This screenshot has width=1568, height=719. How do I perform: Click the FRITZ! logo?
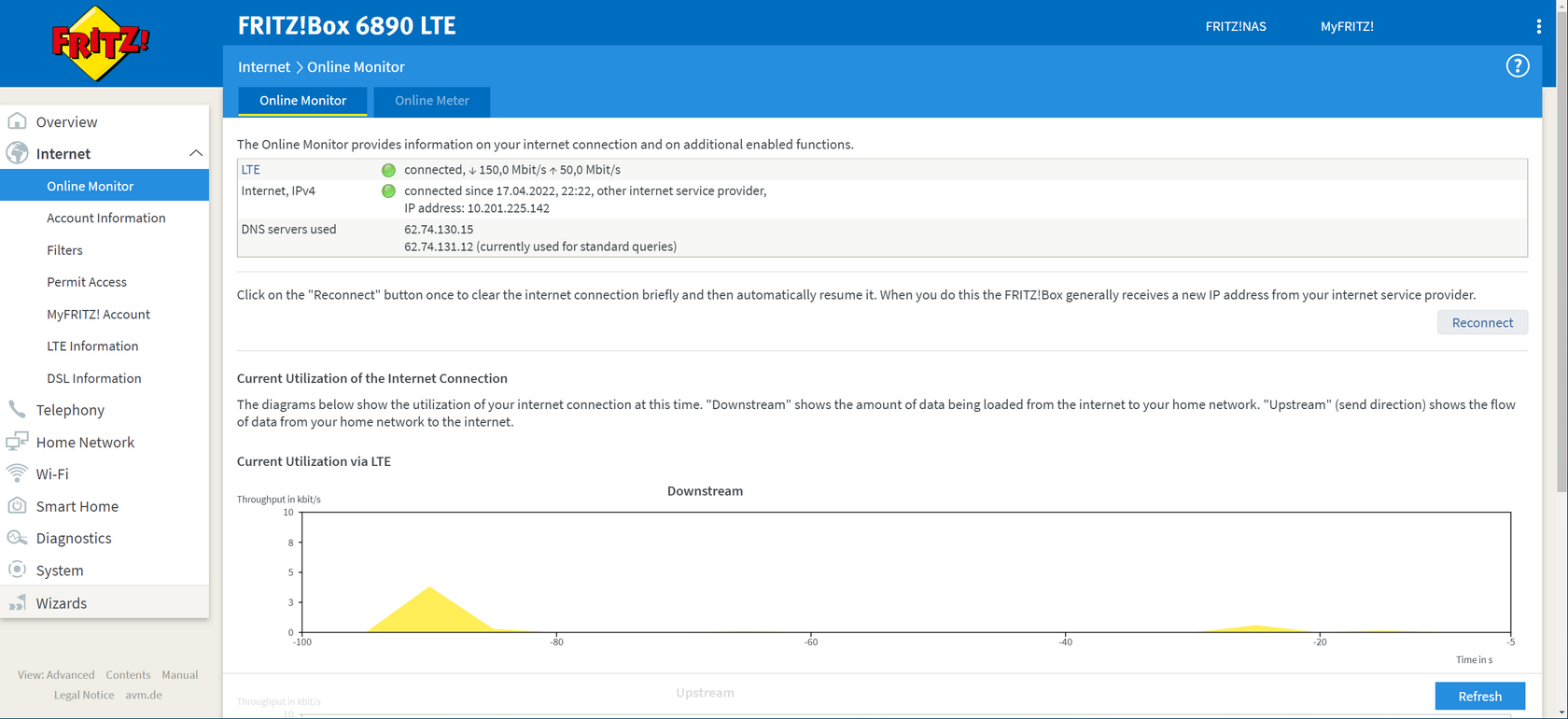(x=100, y=43)
